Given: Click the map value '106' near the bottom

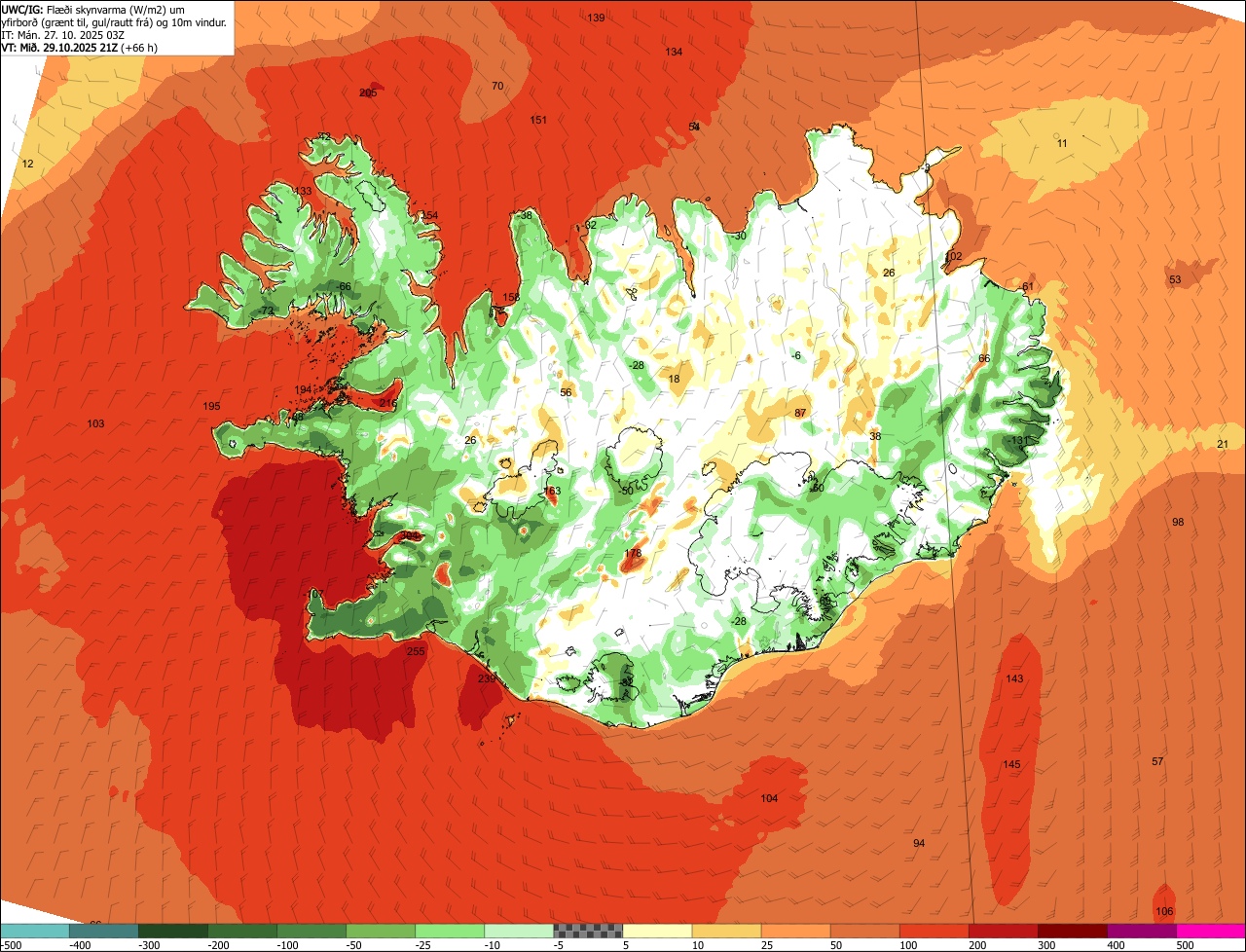Looking at the screenshot, I should tap(1164, 911).
